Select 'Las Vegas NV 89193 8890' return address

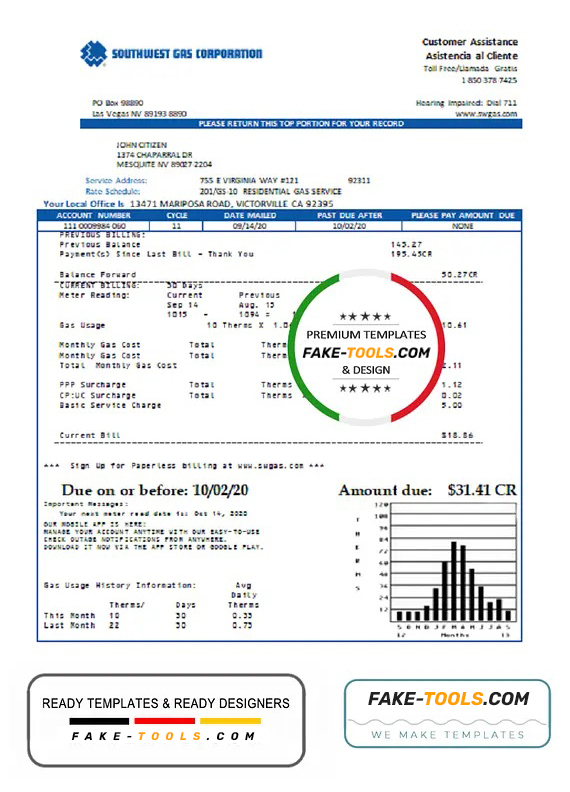tap(139, 114)
